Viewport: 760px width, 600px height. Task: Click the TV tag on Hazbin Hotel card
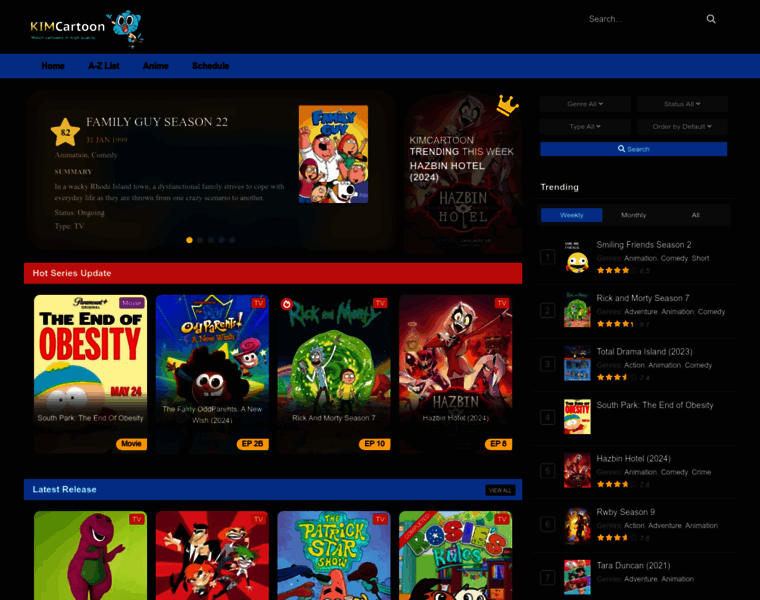pos(502,303)
